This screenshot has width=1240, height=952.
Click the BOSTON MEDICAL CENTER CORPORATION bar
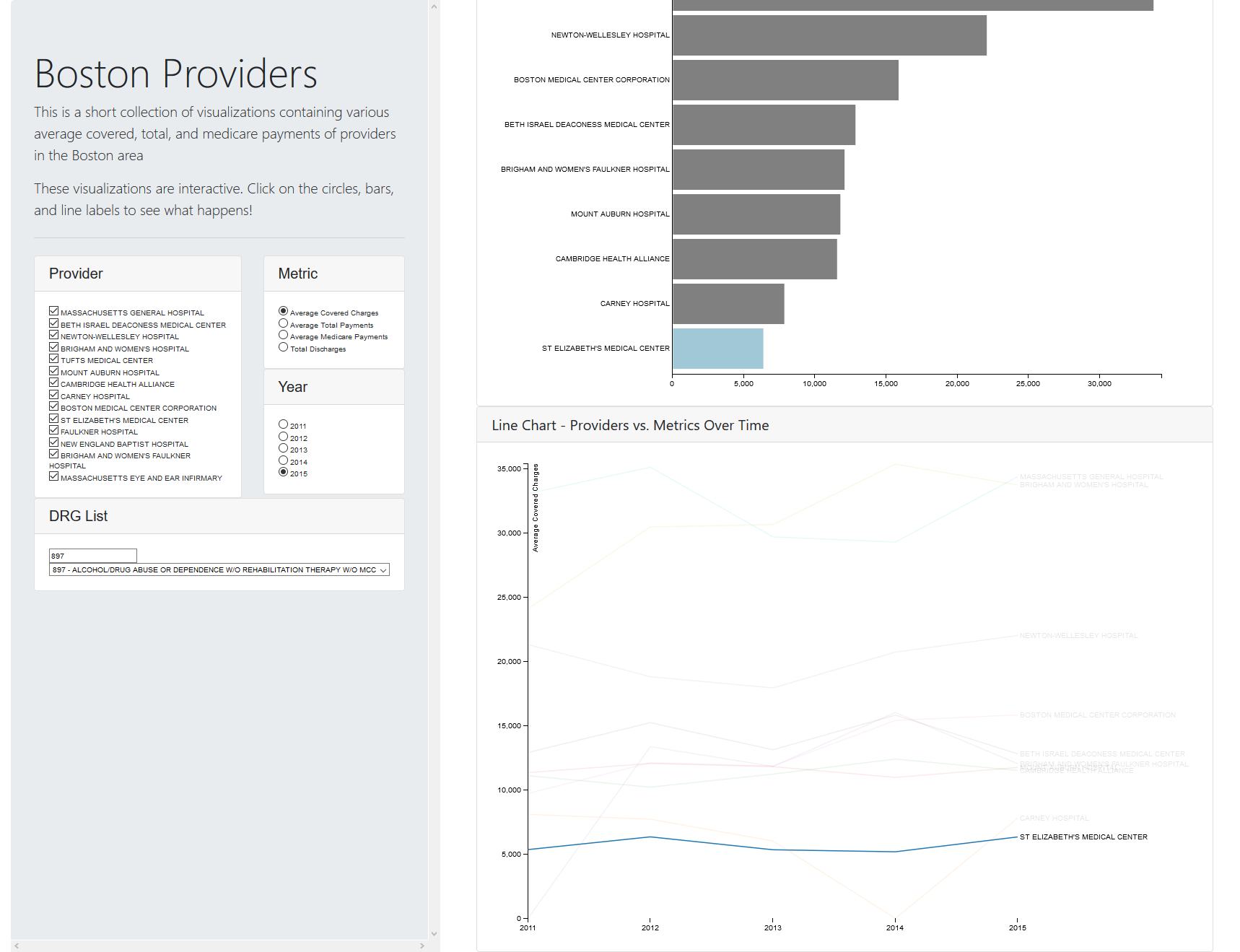[x=785, y=80]
